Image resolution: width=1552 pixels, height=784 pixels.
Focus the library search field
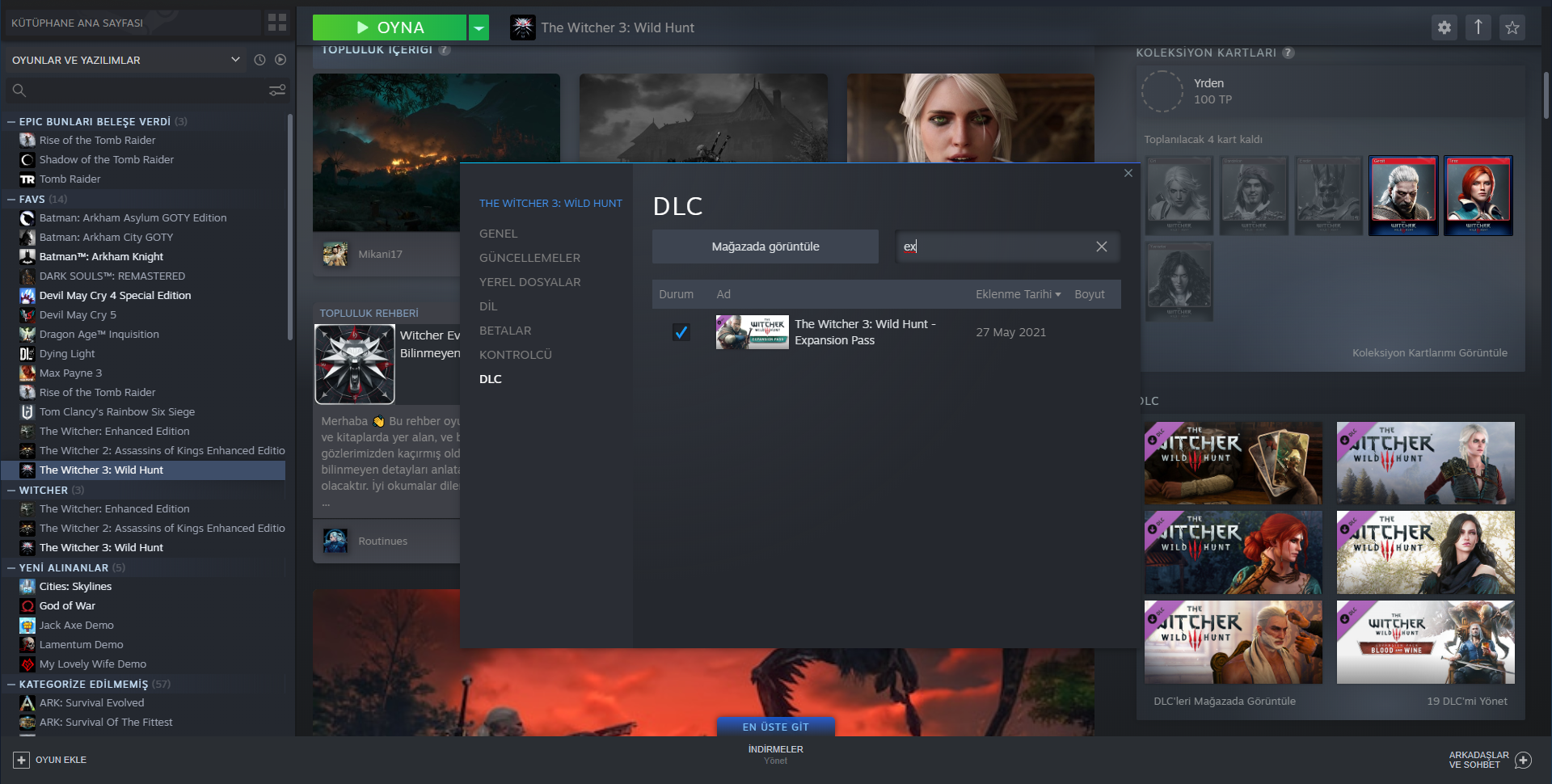(145, 91)
